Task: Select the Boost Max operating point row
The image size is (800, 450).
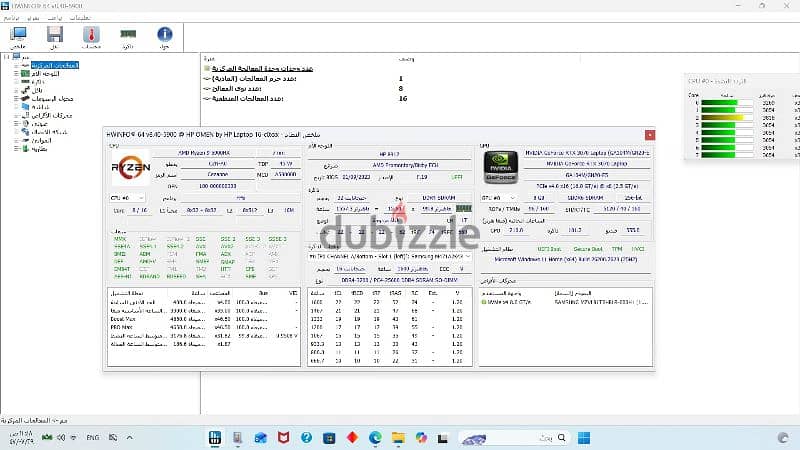Action: pyautogui.click(x=204, y=319)
